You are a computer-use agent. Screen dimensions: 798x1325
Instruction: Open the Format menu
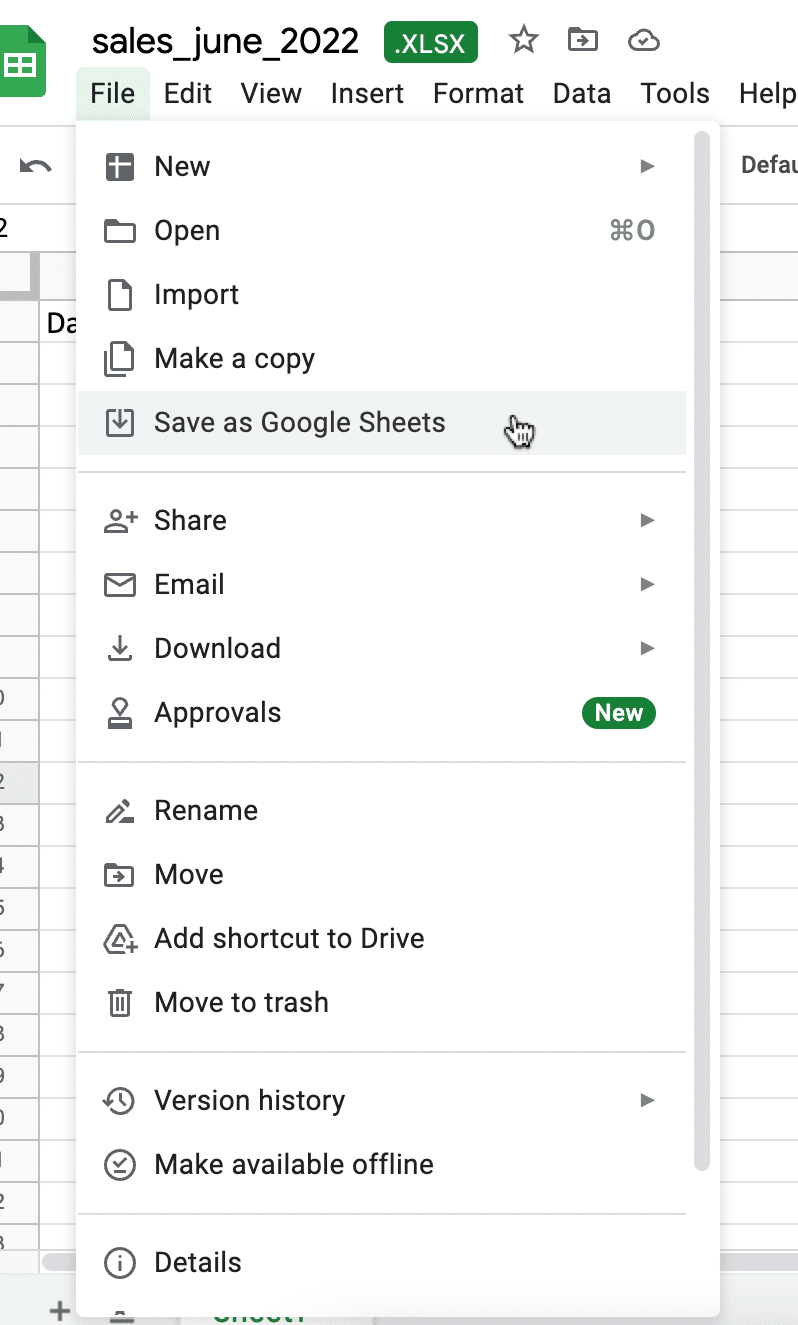[478, 93]
